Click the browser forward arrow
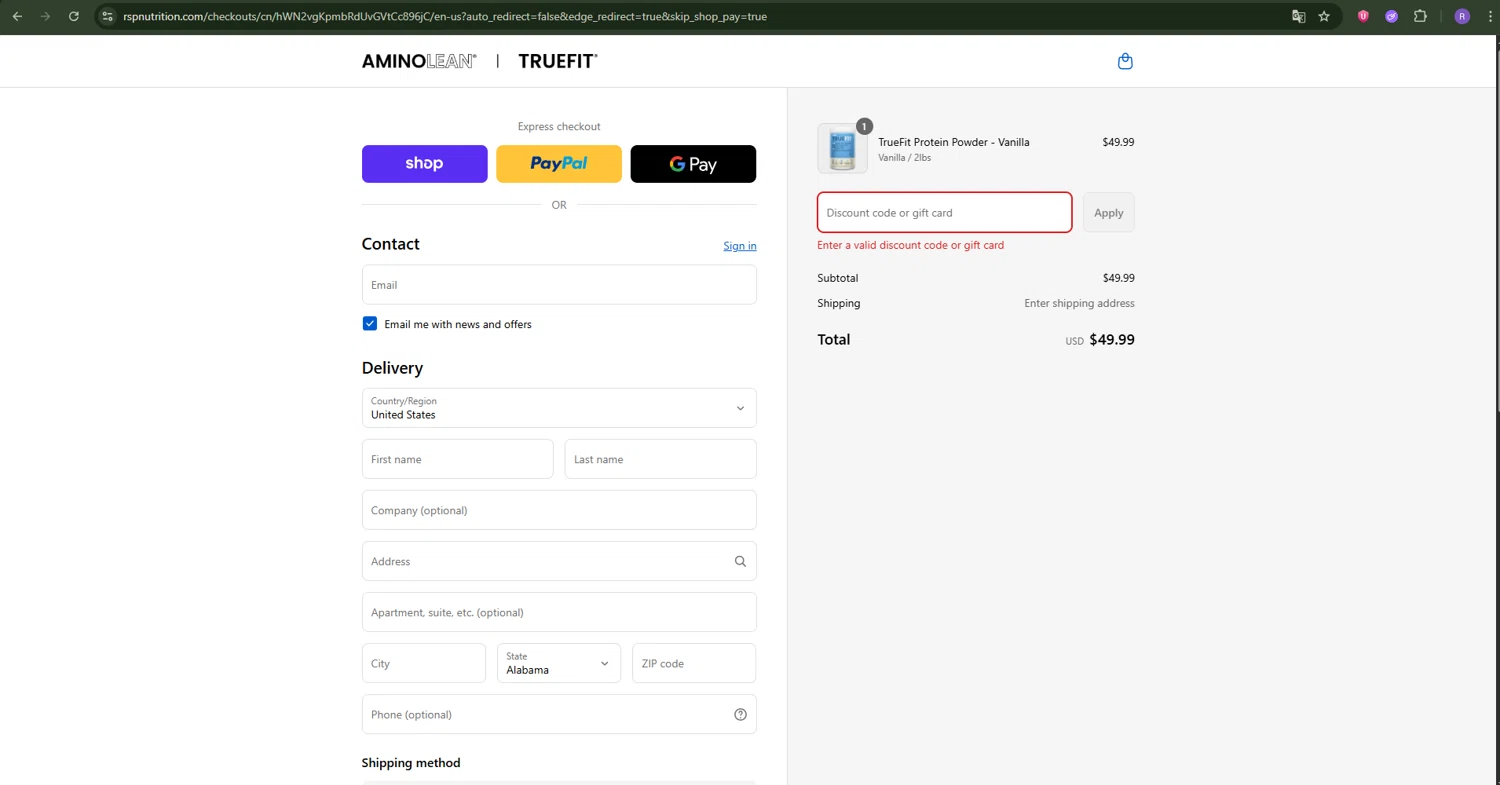This screenshot has height=785, width=1500. click(x=45, y=16)
